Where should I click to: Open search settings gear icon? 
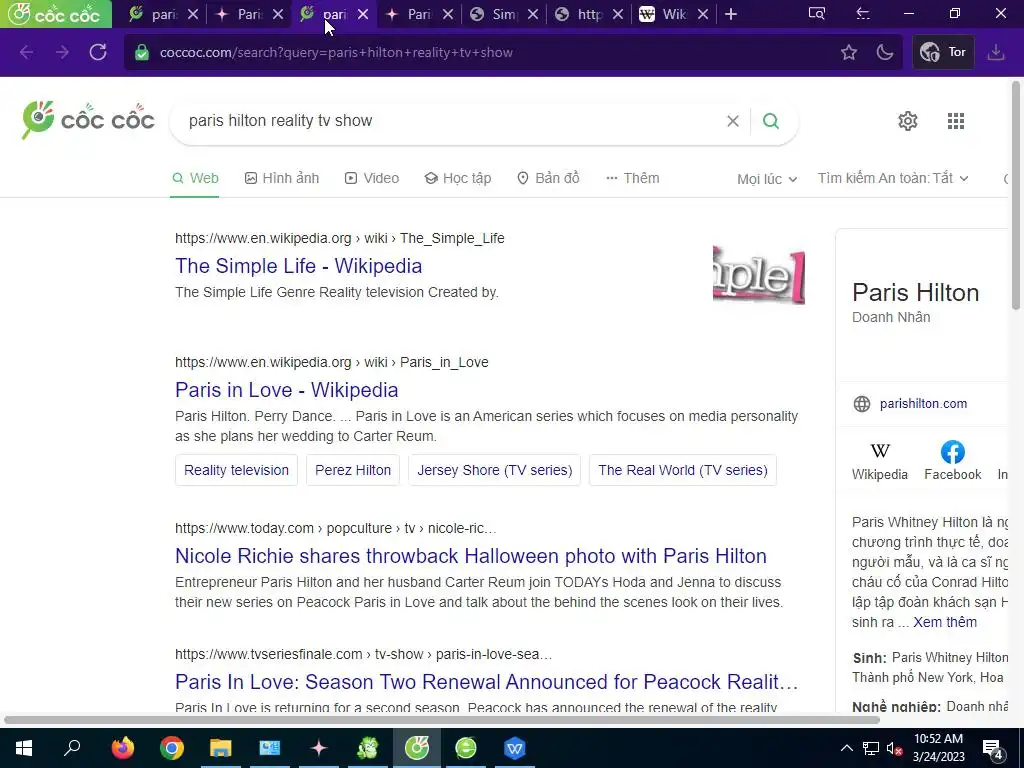(908, 121)
